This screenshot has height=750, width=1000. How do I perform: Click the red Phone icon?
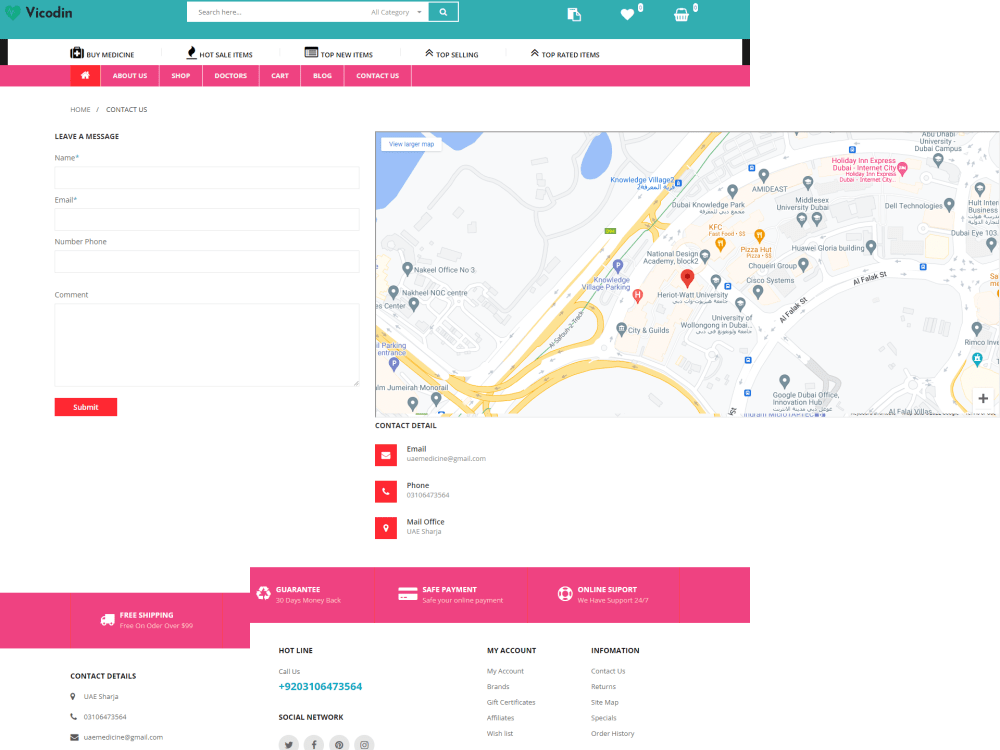click(386, 491)
